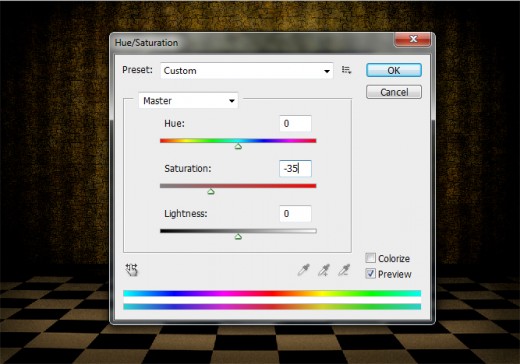Click the Lightness value field
This screenshot has height=364, width=520.
(x=295, y=214)
